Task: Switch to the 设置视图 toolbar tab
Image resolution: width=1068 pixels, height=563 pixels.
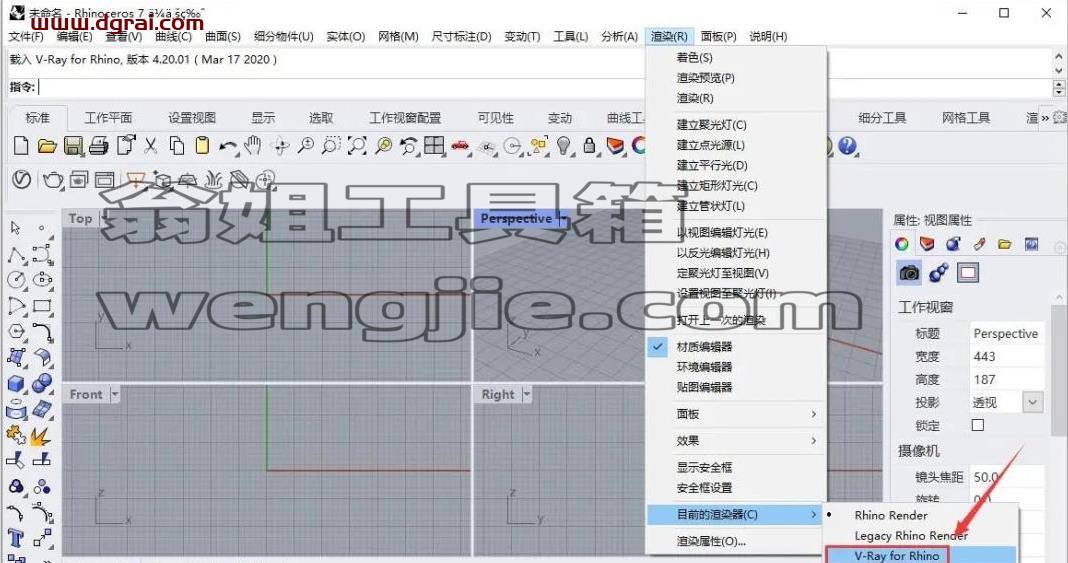Action: (192, 118)
